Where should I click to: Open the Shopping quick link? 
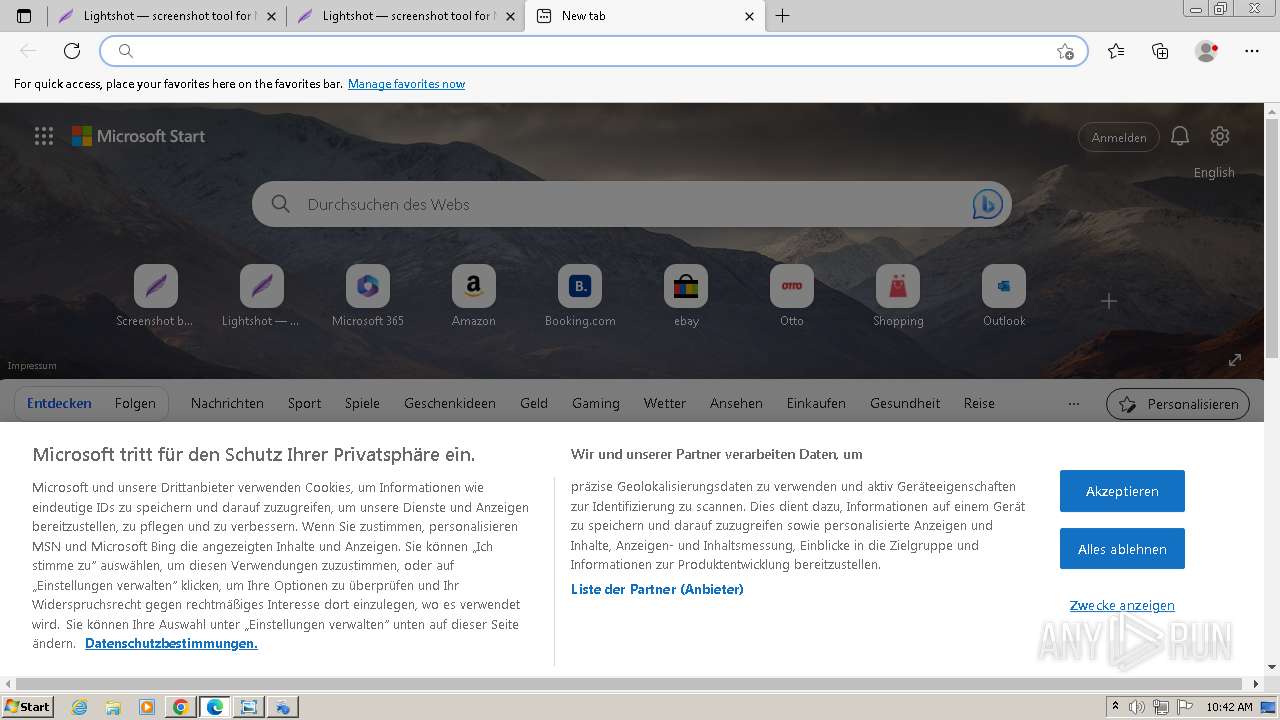pos(898,296)
